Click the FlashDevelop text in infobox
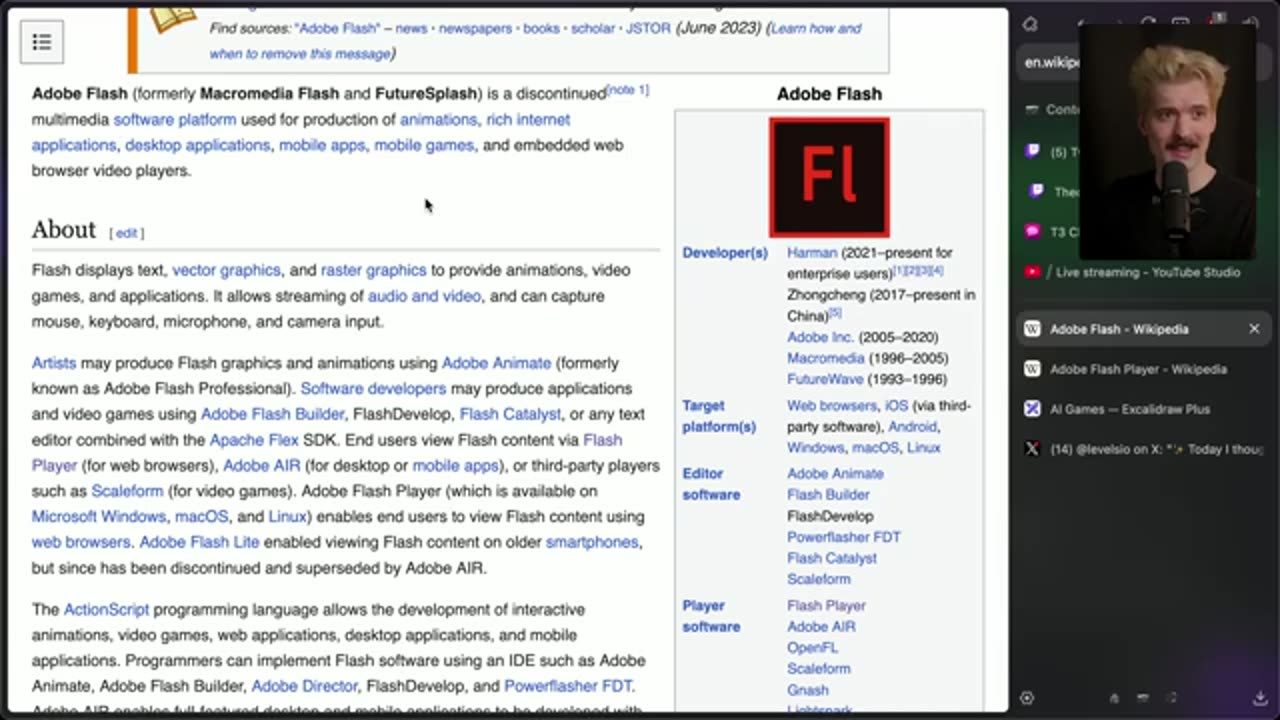This screenshot has height=720, width=1280. [830, 516]
